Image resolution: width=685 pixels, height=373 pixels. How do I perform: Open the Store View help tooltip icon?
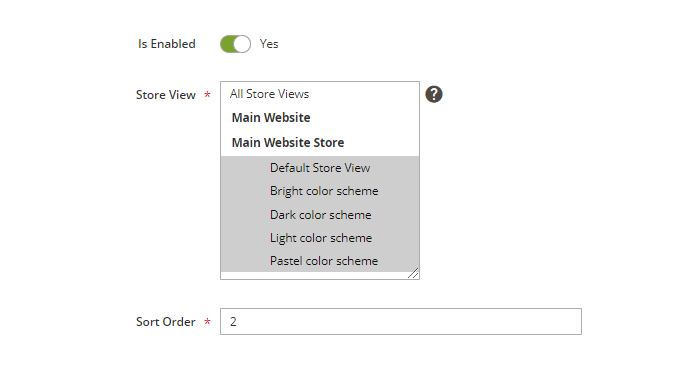click(x=434, y=94)
